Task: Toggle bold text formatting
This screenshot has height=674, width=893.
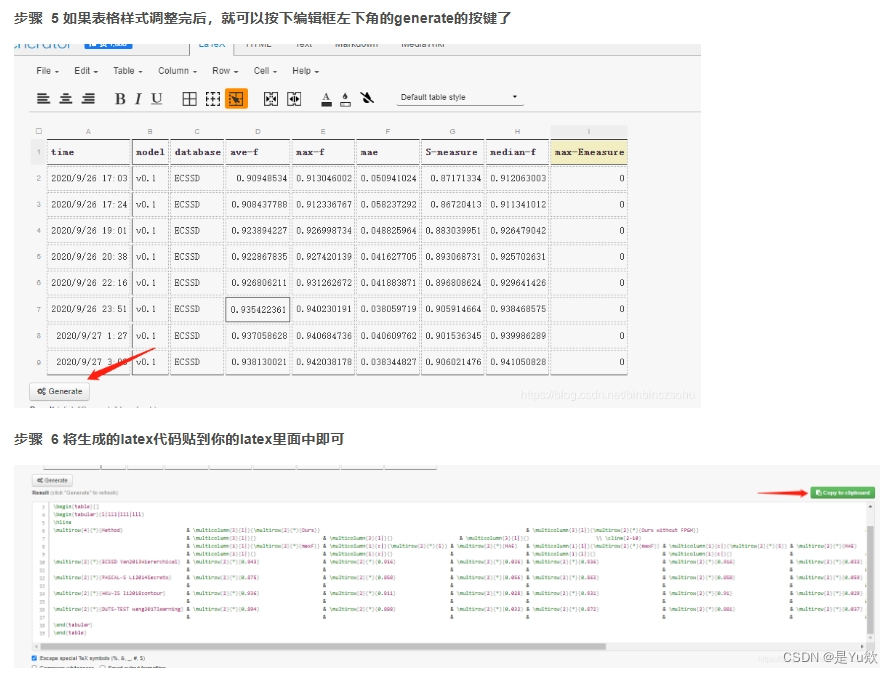Action: coord(120,98)
